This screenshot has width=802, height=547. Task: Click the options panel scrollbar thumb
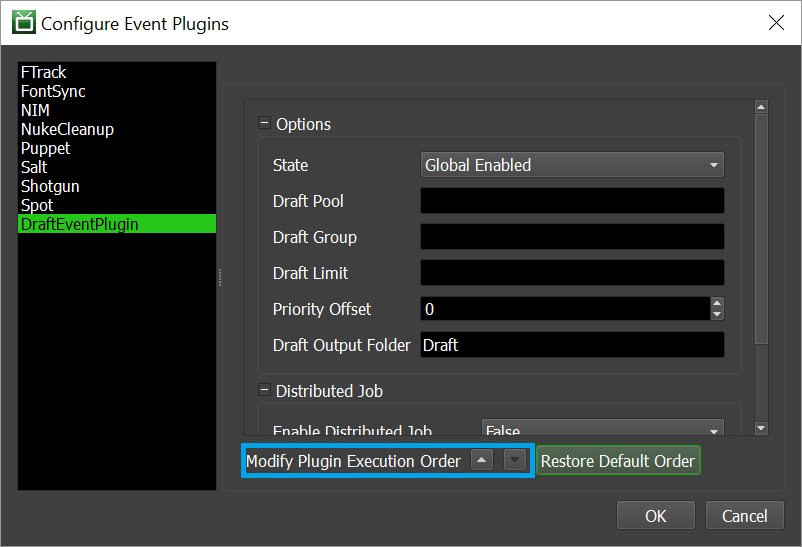(x=761, y=229)
